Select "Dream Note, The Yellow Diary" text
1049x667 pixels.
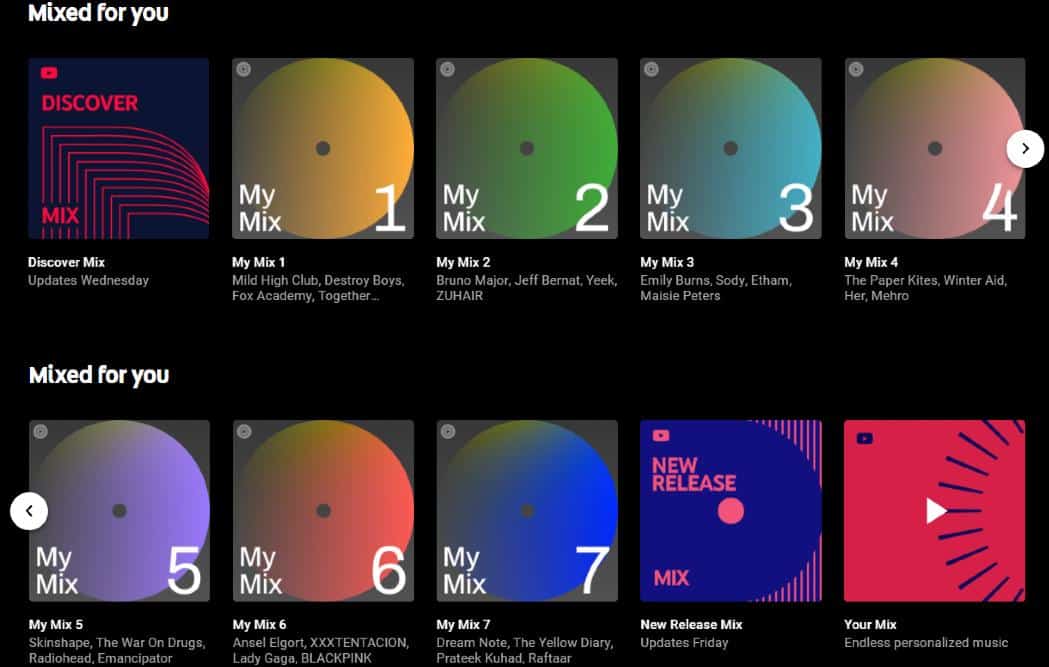pos(524,643)
